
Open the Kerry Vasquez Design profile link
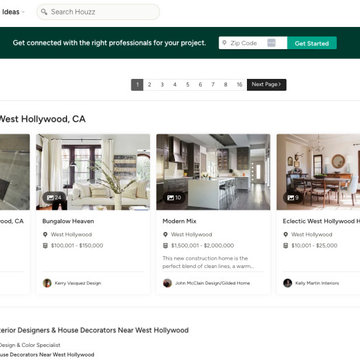click(x=78, y=283)
